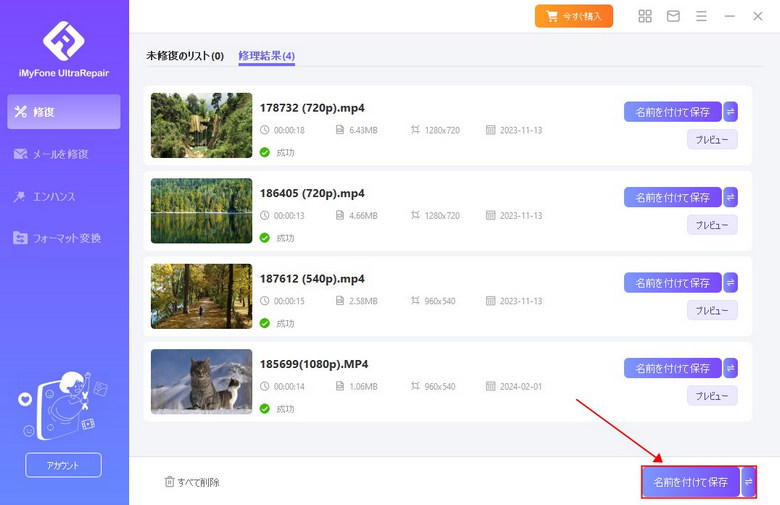Switch to 修理結果(4) tab
This screenshot has width=780, height=505.
[x=267, y=56]
